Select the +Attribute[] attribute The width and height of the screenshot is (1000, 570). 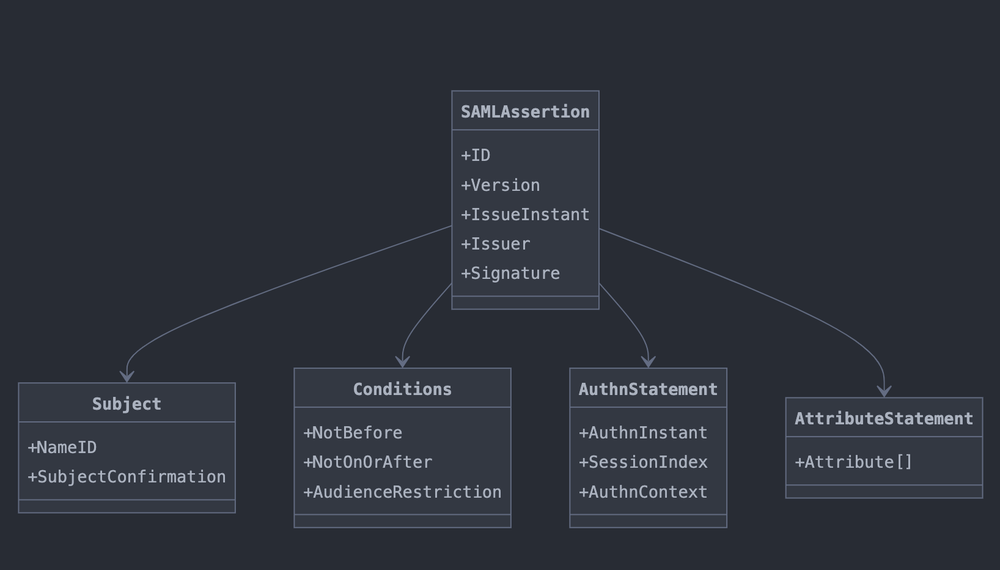click(853, 462)
